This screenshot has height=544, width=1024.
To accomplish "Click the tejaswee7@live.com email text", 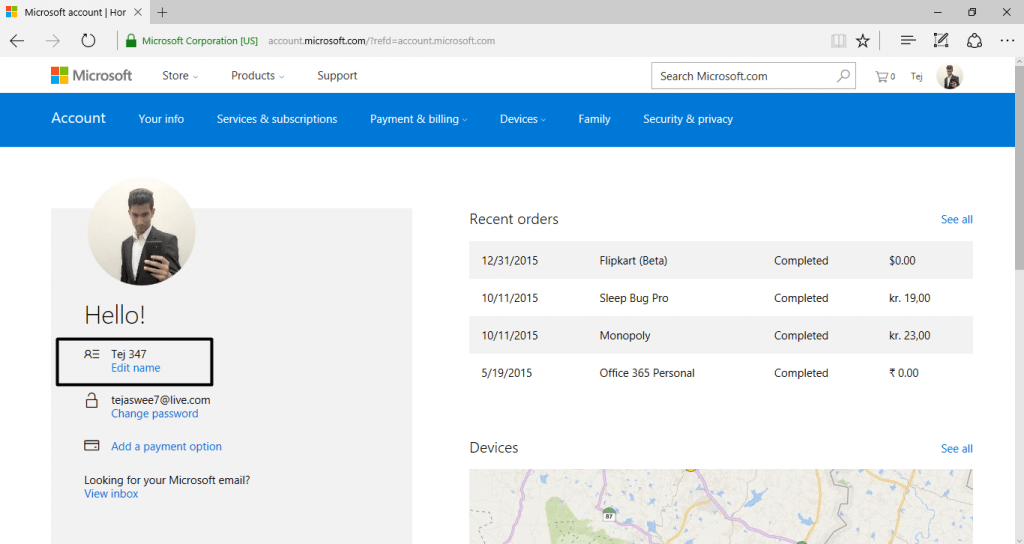I will [x=161, y=400].
